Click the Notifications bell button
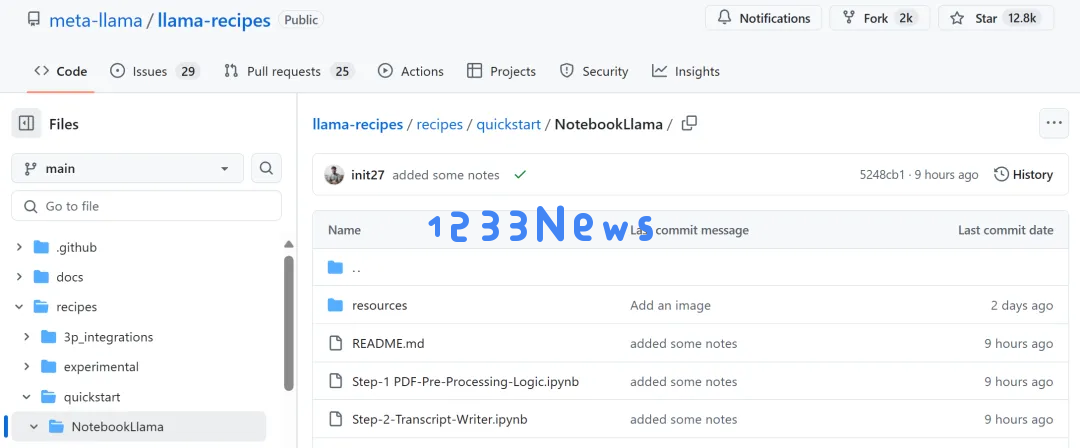1080x448 pixels. [x=763, y=19]
